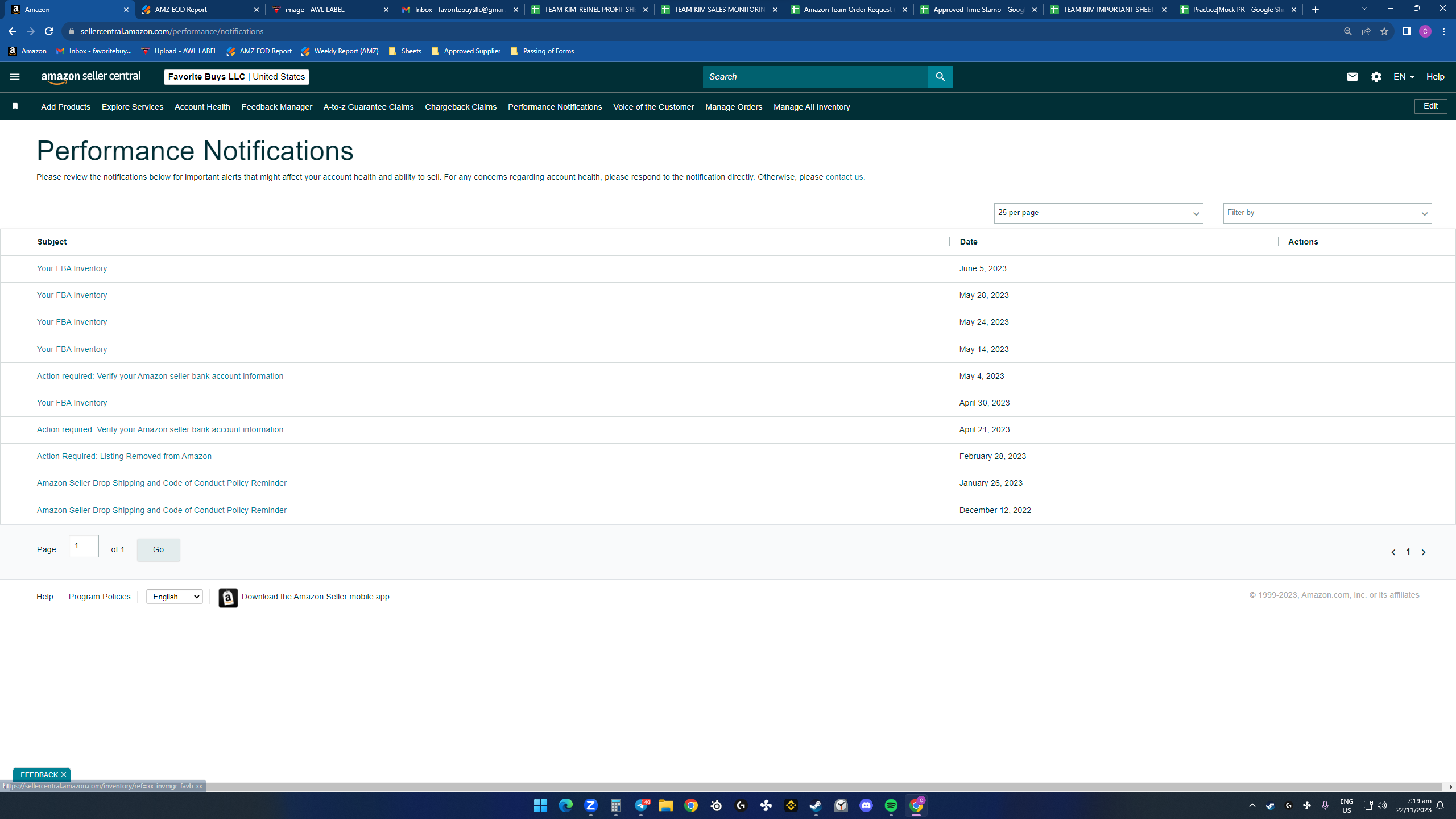1456x819 pixels.
Task: Open the 25 per page dropdown
Action: (1098, 213)
